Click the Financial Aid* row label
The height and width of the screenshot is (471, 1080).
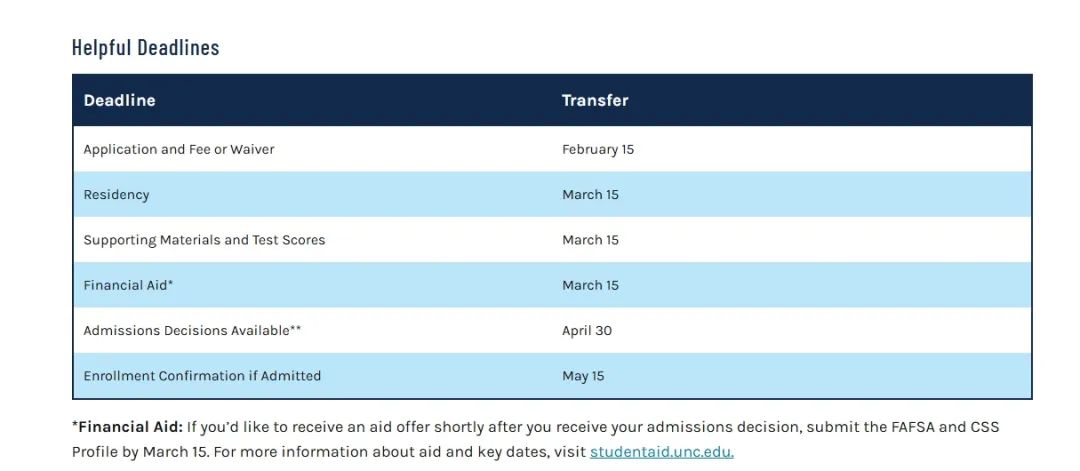pos(128,285)
